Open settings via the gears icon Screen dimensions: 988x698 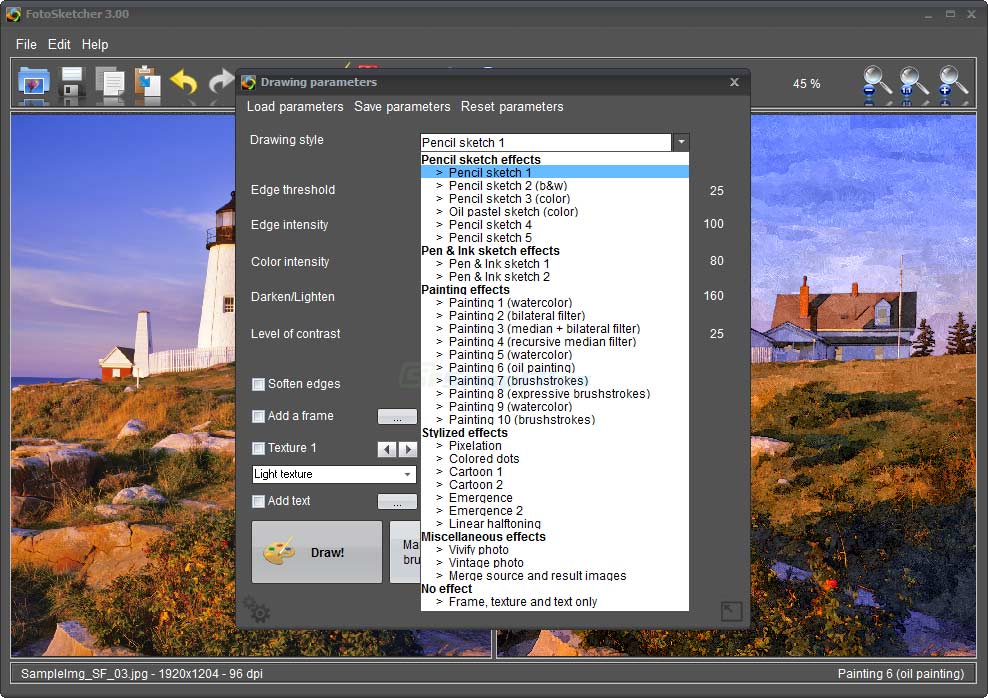257,609
